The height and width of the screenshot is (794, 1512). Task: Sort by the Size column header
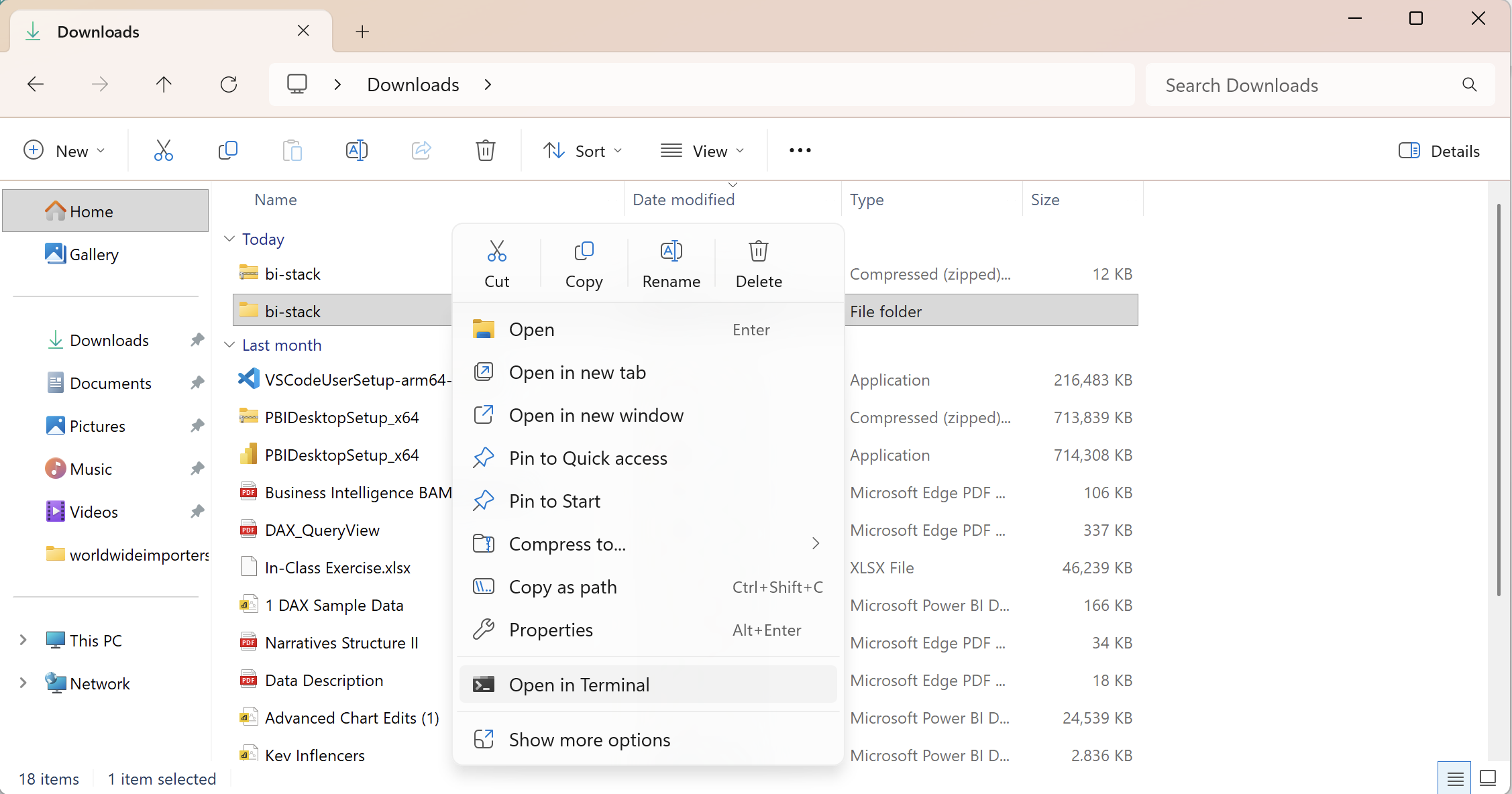point(1045,199)
